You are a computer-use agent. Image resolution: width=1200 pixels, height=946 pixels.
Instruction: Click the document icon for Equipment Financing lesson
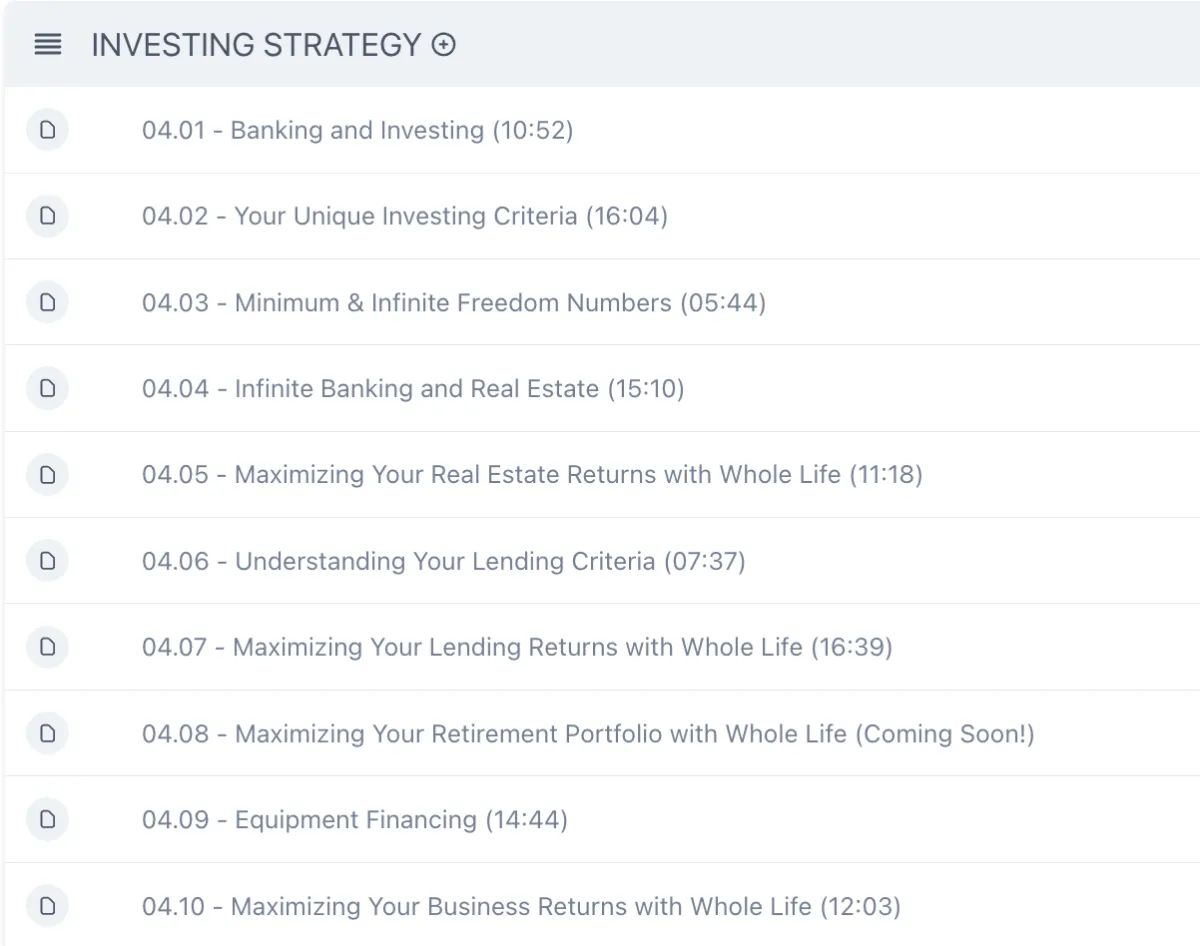pyautogui.click(x=47, y=820)
